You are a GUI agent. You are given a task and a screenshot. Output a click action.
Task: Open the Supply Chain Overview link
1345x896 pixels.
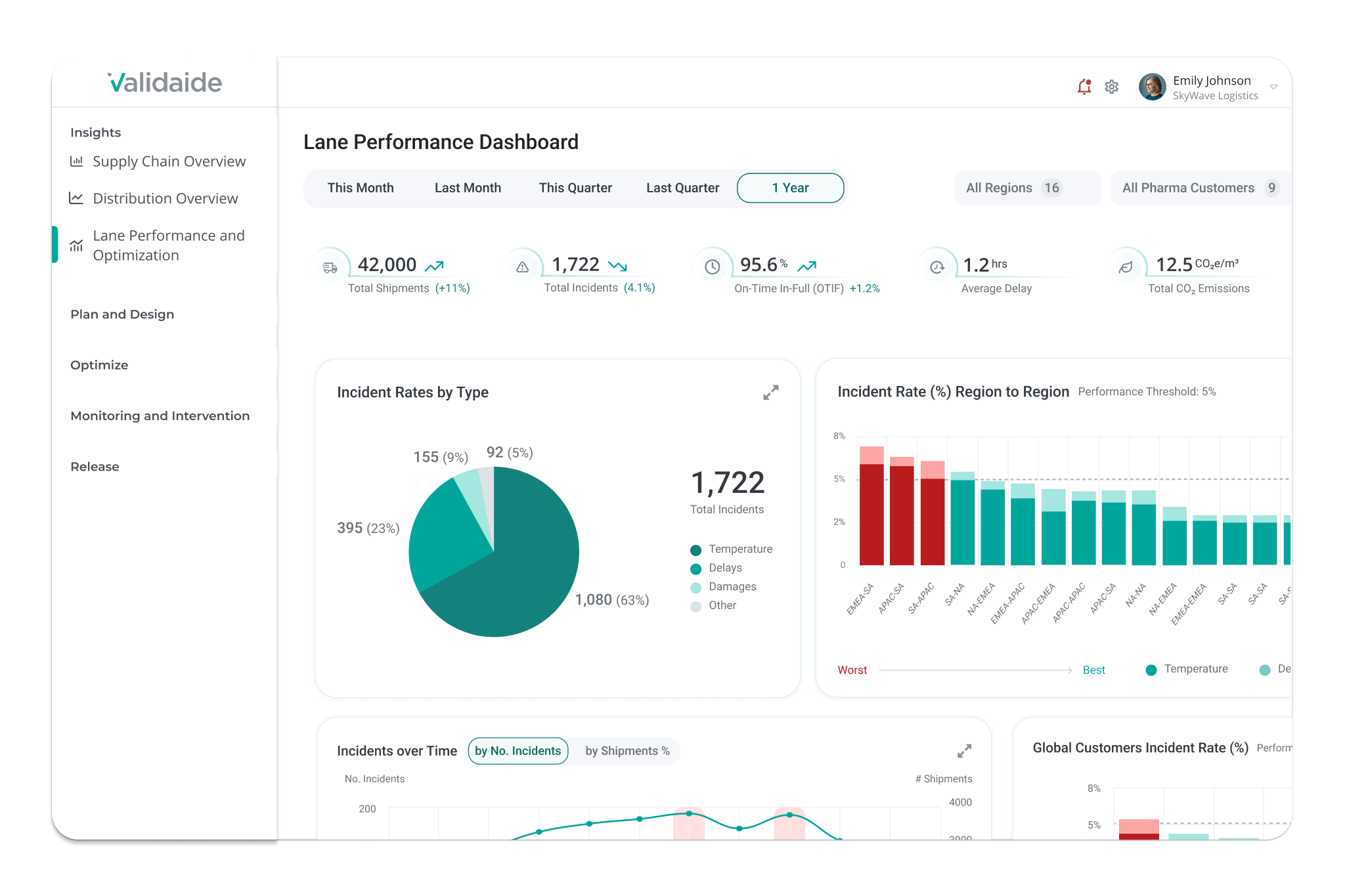pyautogui.click(x=169, y=161)
